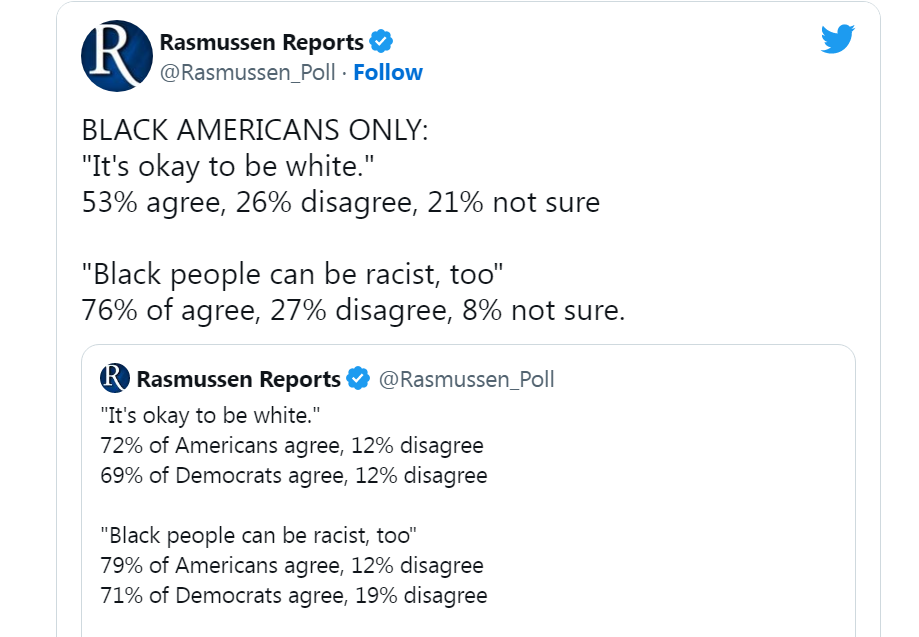Click the small R avatar in the quoted tweet
Image resolution: width=919 pixels, height=637 pixels.
click(115, 378)
